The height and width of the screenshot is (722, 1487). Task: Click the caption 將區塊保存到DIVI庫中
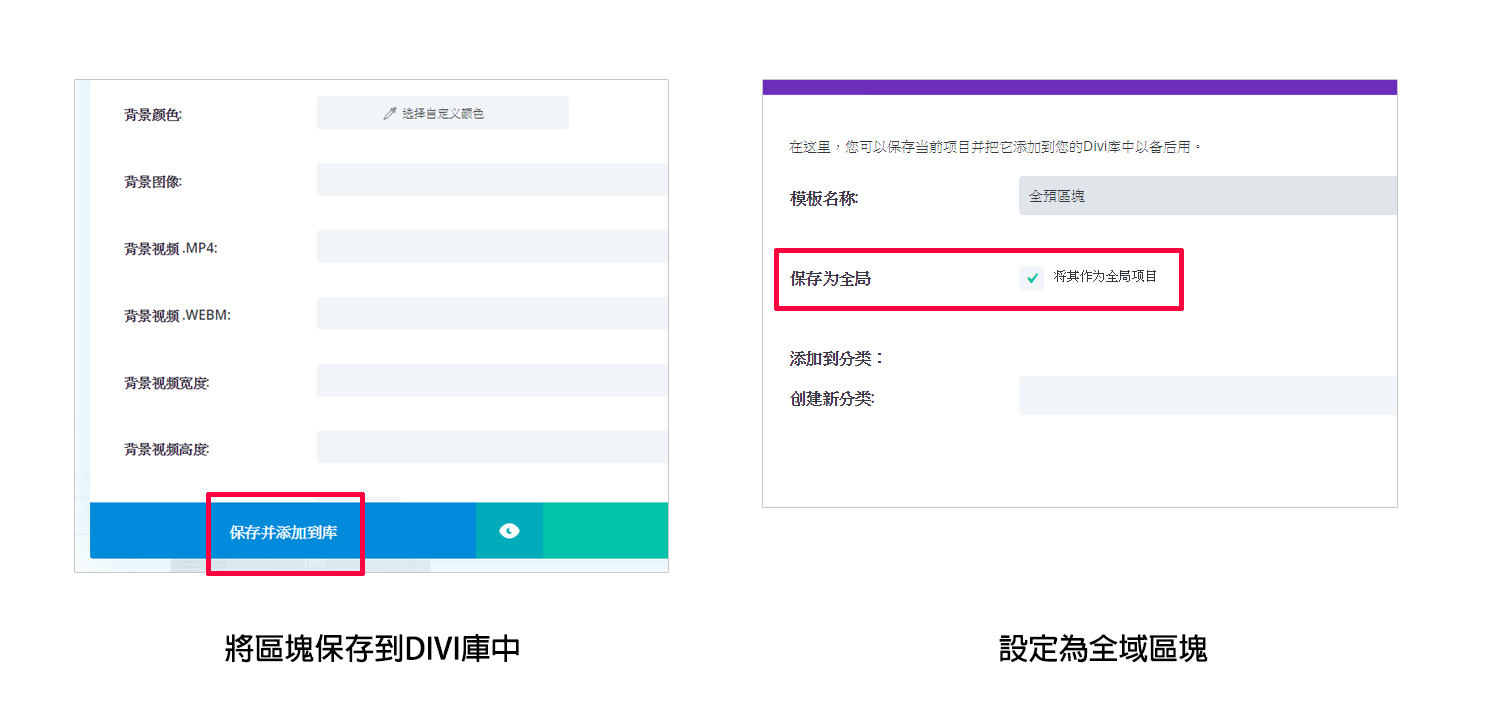pyautogui.click(x=372, y=649)
